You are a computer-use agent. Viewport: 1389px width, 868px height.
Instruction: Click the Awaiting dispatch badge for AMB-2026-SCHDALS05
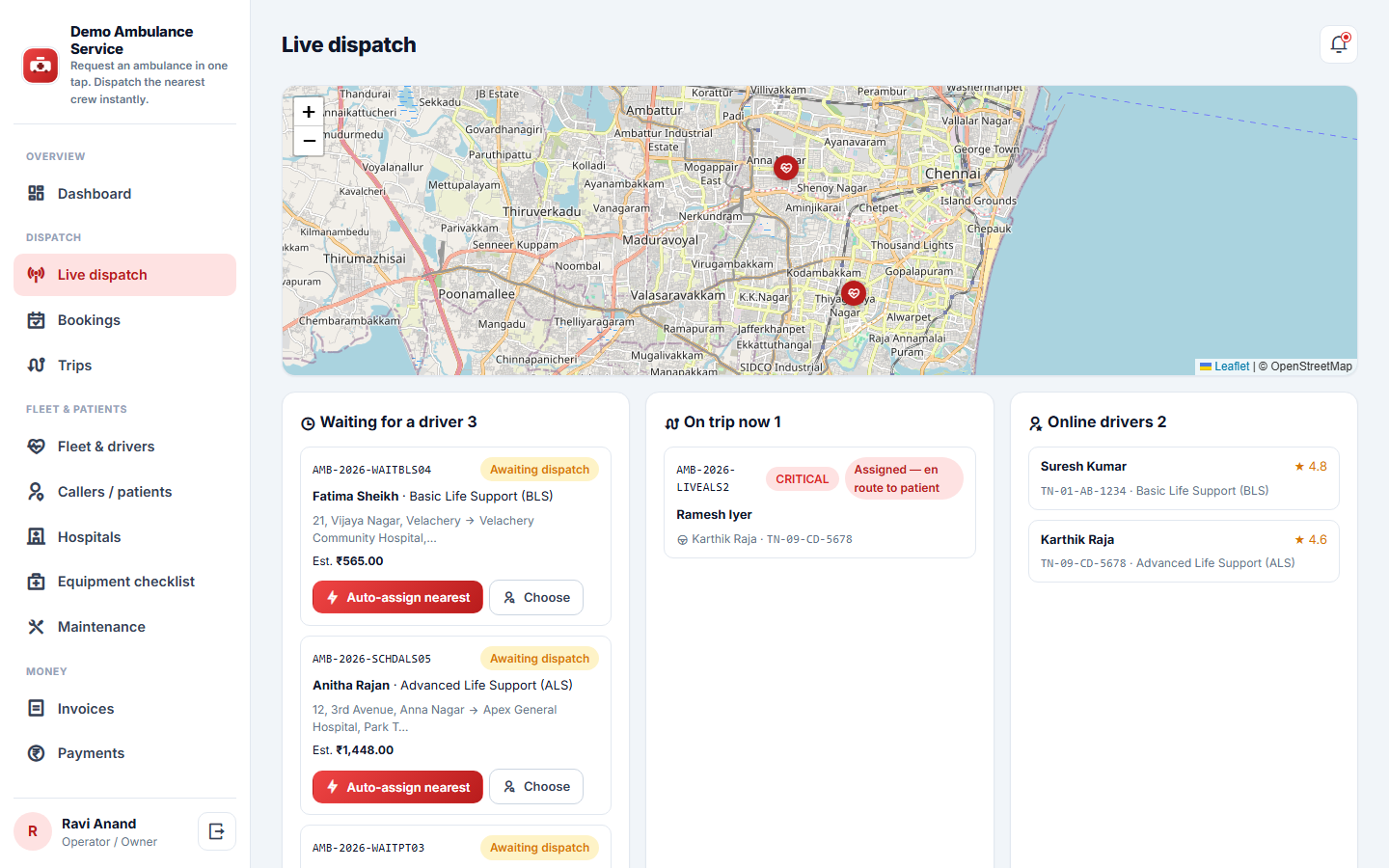(x=539, y=659)
